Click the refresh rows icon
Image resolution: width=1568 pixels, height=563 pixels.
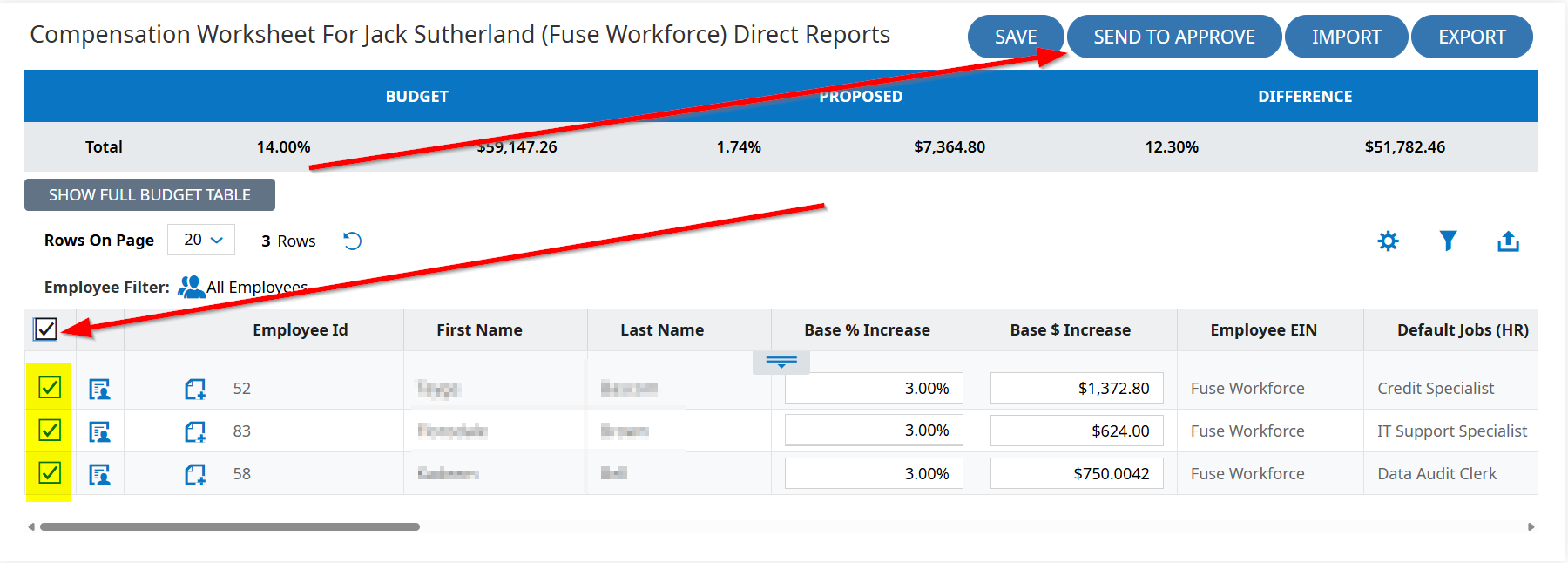click(352, 241)
